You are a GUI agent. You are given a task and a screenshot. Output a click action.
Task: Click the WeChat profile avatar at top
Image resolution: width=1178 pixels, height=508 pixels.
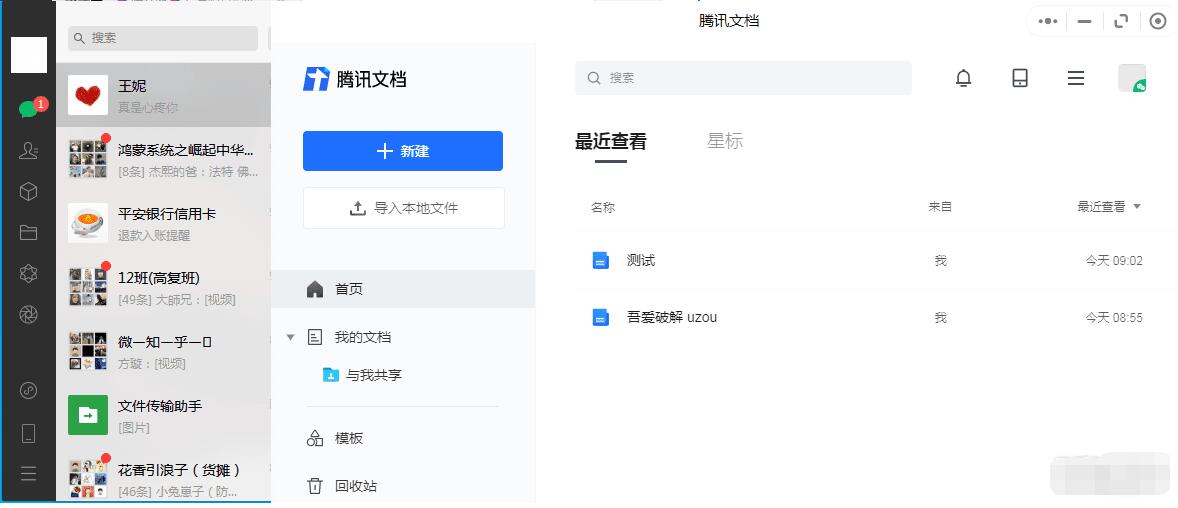click(x=29, y=55)
